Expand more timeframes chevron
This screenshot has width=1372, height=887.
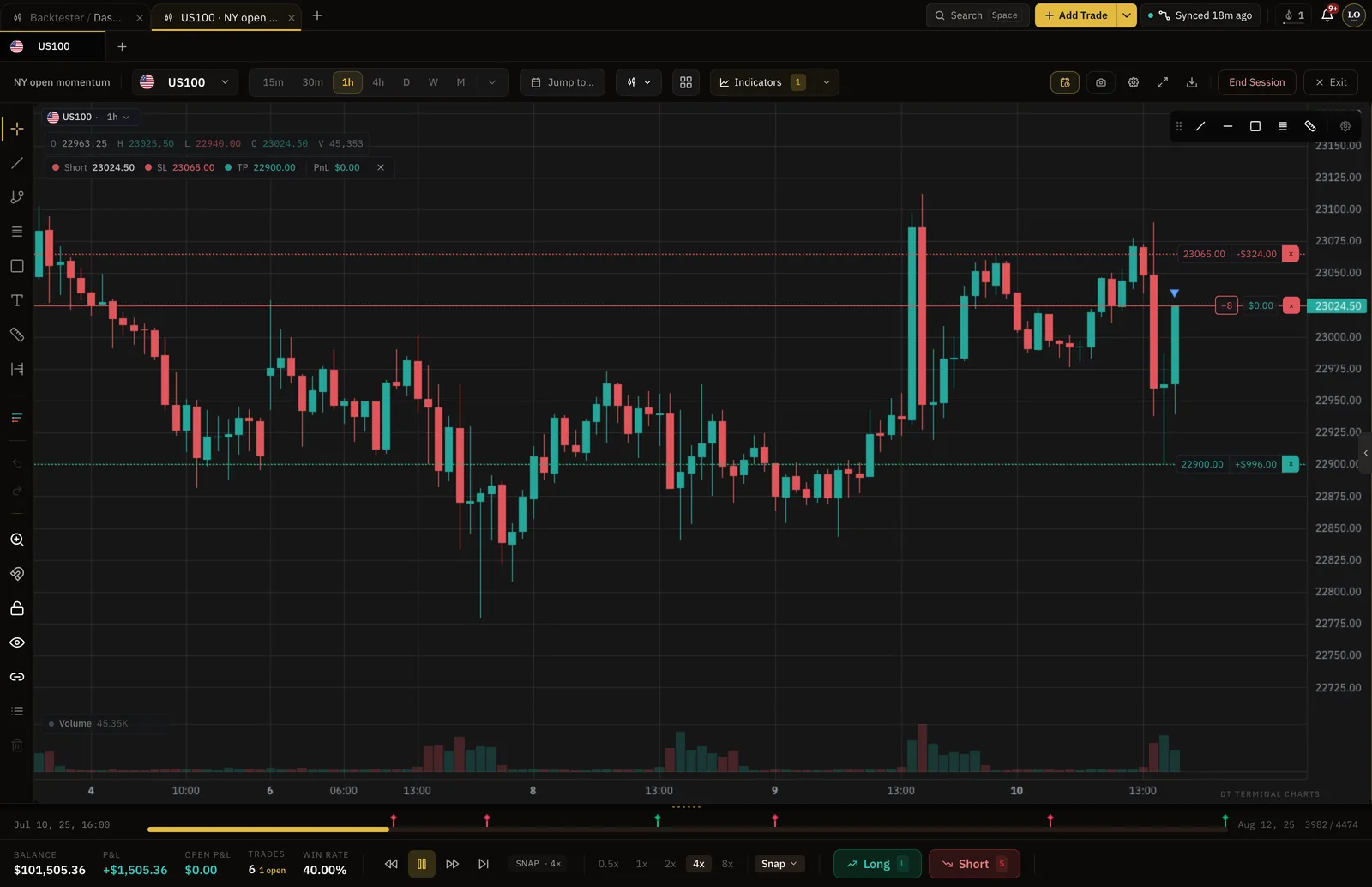(x=492, y=82)
